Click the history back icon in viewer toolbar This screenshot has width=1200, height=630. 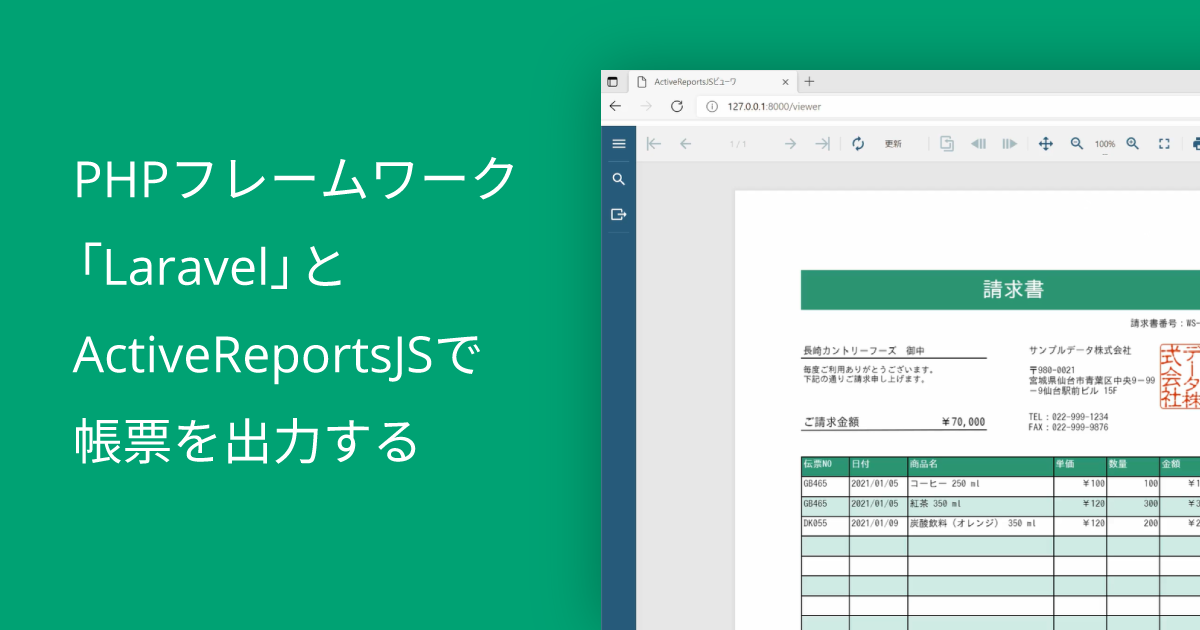point(978,144)
